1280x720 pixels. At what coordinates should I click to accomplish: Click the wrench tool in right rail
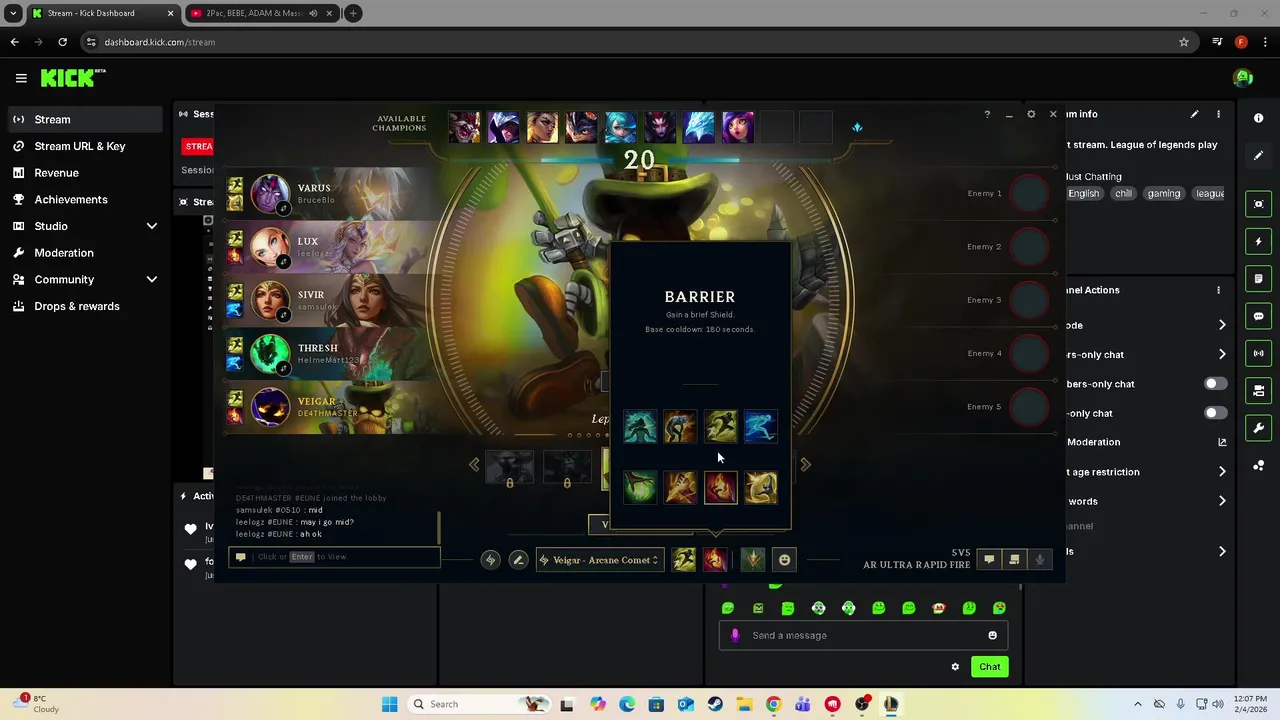tap(1259, 428)
